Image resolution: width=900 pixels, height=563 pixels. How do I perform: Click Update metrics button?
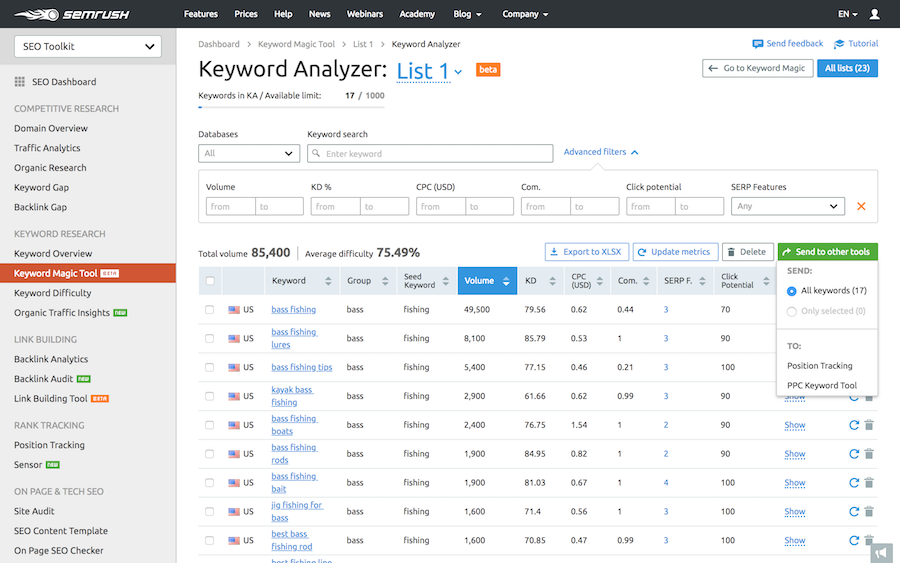pos(676,252)
